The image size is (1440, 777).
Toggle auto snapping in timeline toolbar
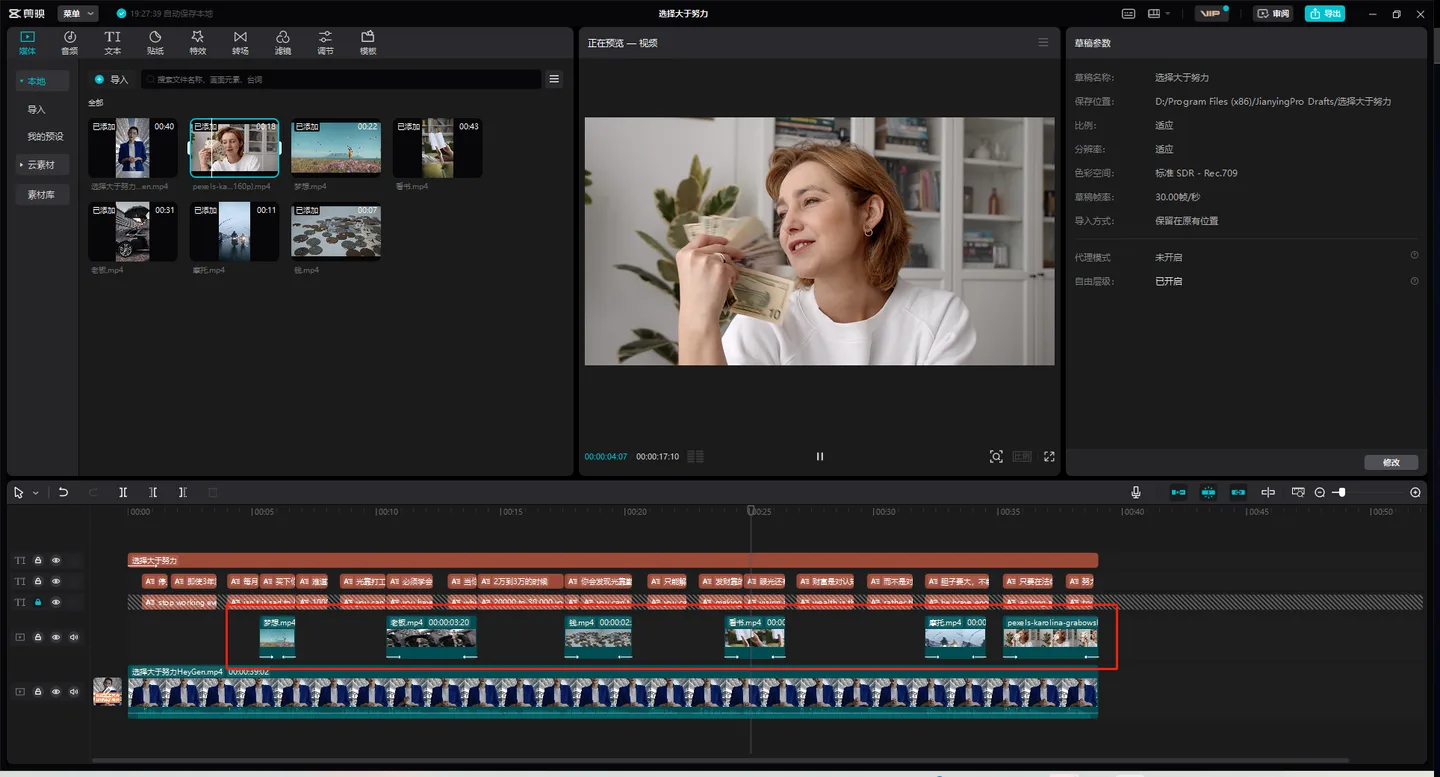pyautogui.click(x=1209, y=492)
